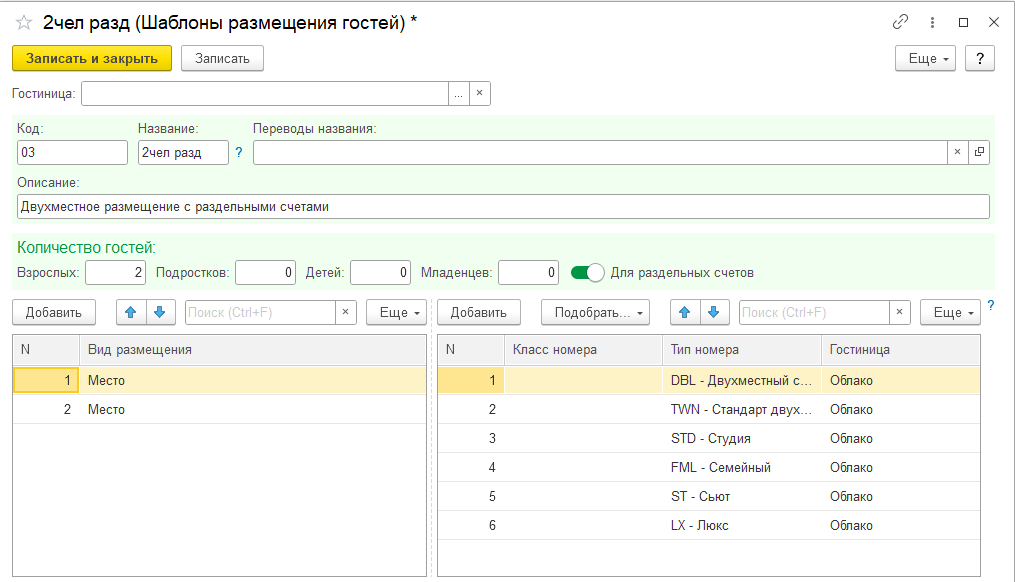This screenshot has width=1015, height=582.
Task: Move row up in right room types table
Action: coord(684,312)
